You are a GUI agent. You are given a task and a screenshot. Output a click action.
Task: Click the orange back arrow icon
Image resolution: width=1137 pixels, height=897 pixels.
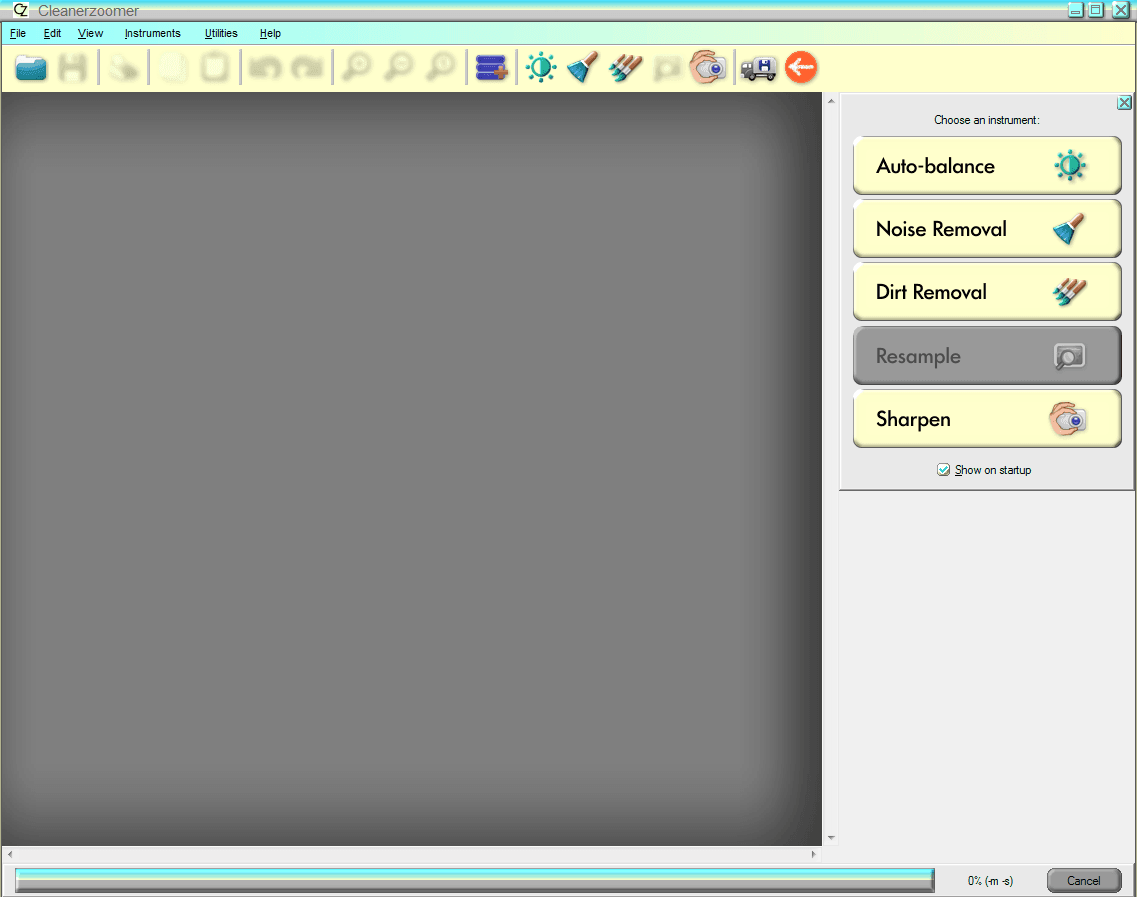pyautogui.click(x=801, y=68)
